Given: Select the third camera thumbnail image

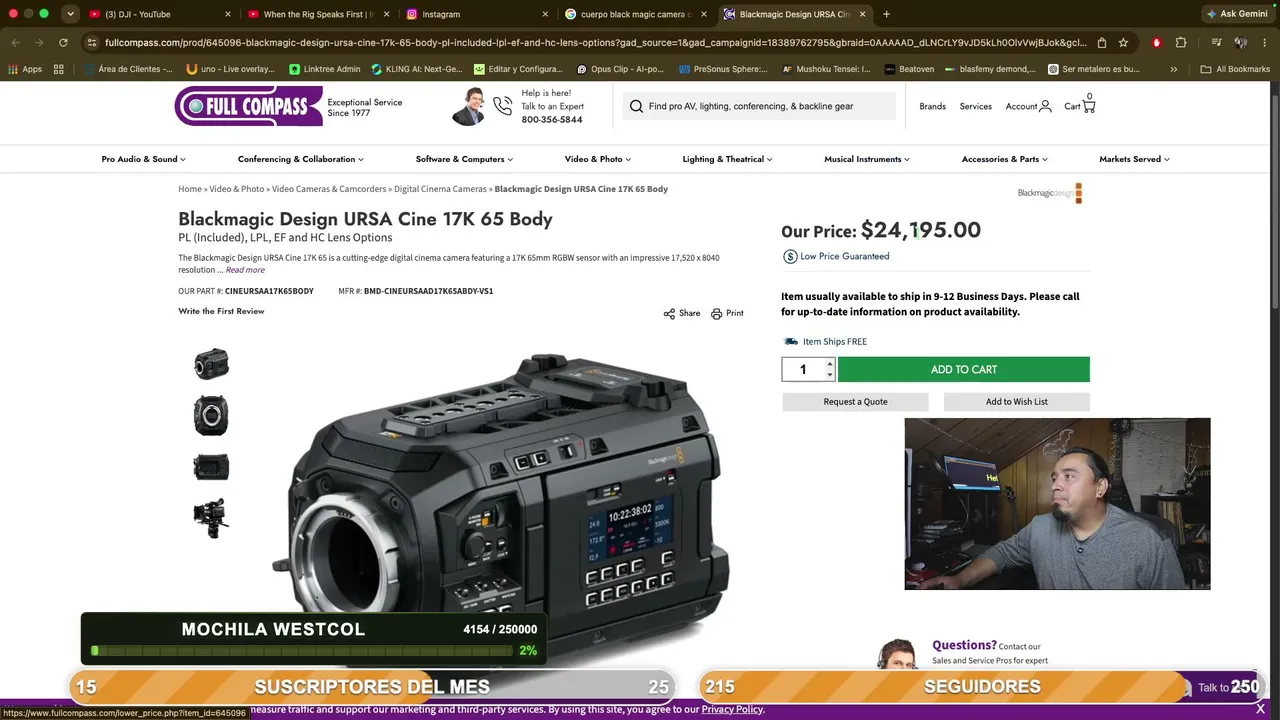Looking at the screenshot, I should [211, 467].
